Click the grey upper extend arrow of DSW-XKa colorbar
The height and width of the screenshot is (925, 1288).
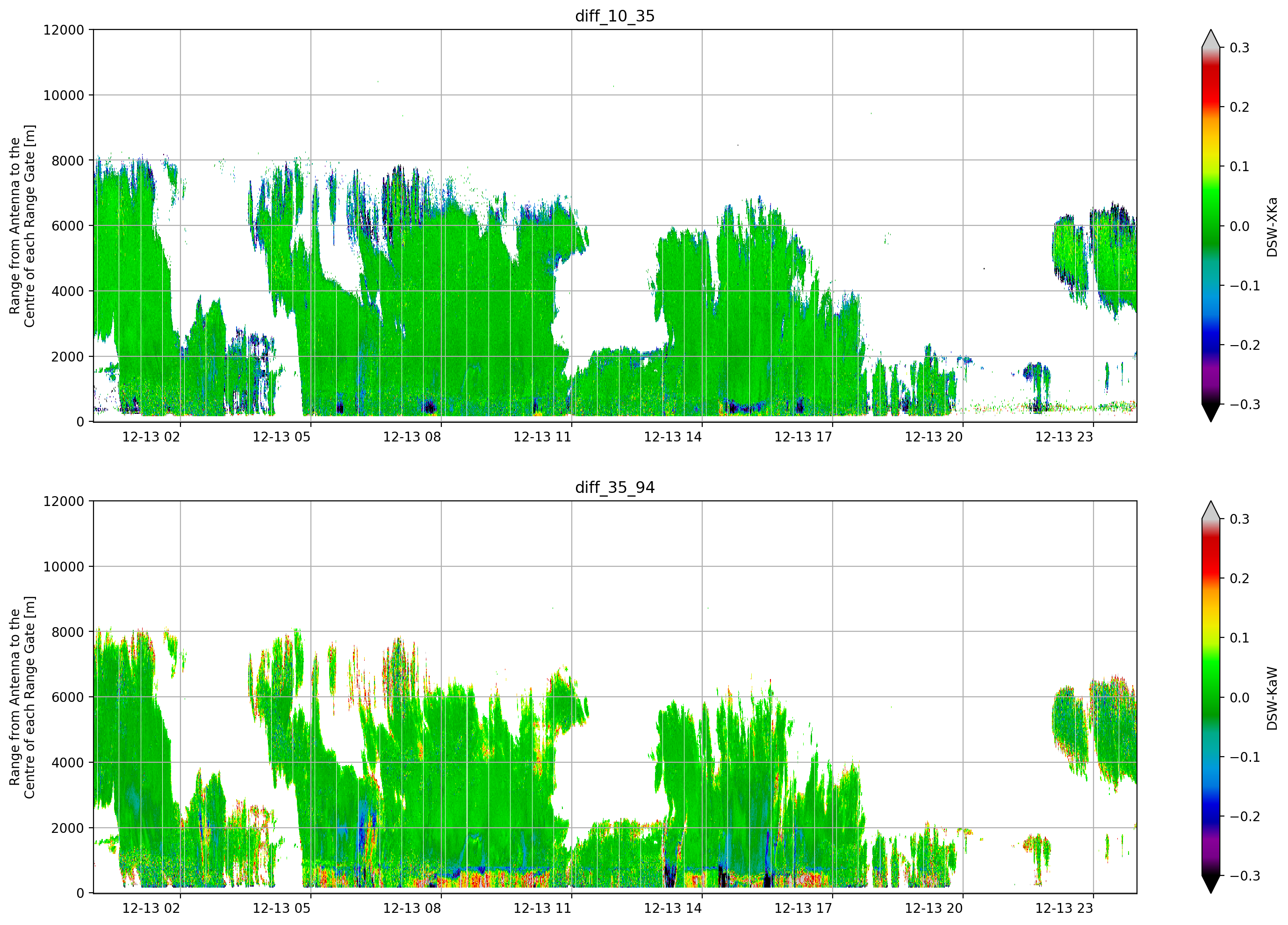point(1211,40)
